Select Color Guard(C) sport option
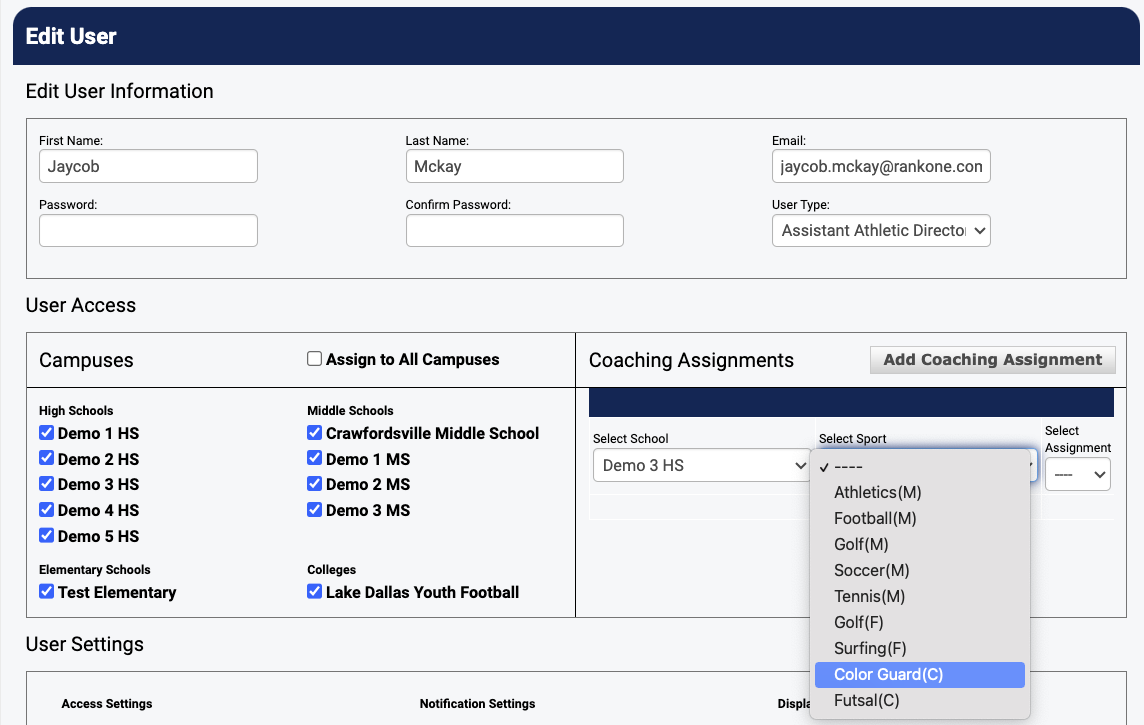 [919, 675]
